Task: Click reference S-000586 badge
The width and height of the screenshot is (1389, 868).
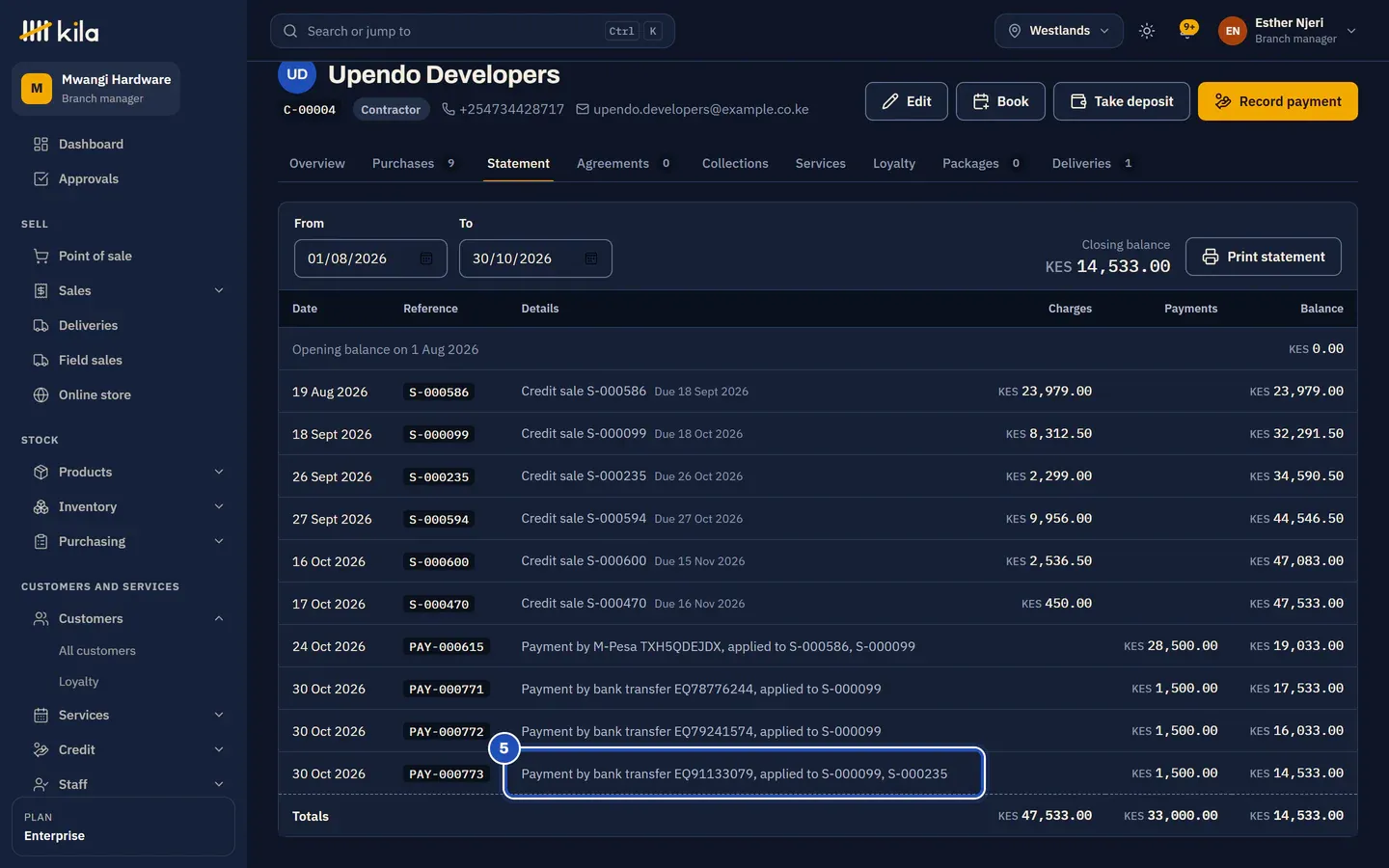Action: (439, 393)
